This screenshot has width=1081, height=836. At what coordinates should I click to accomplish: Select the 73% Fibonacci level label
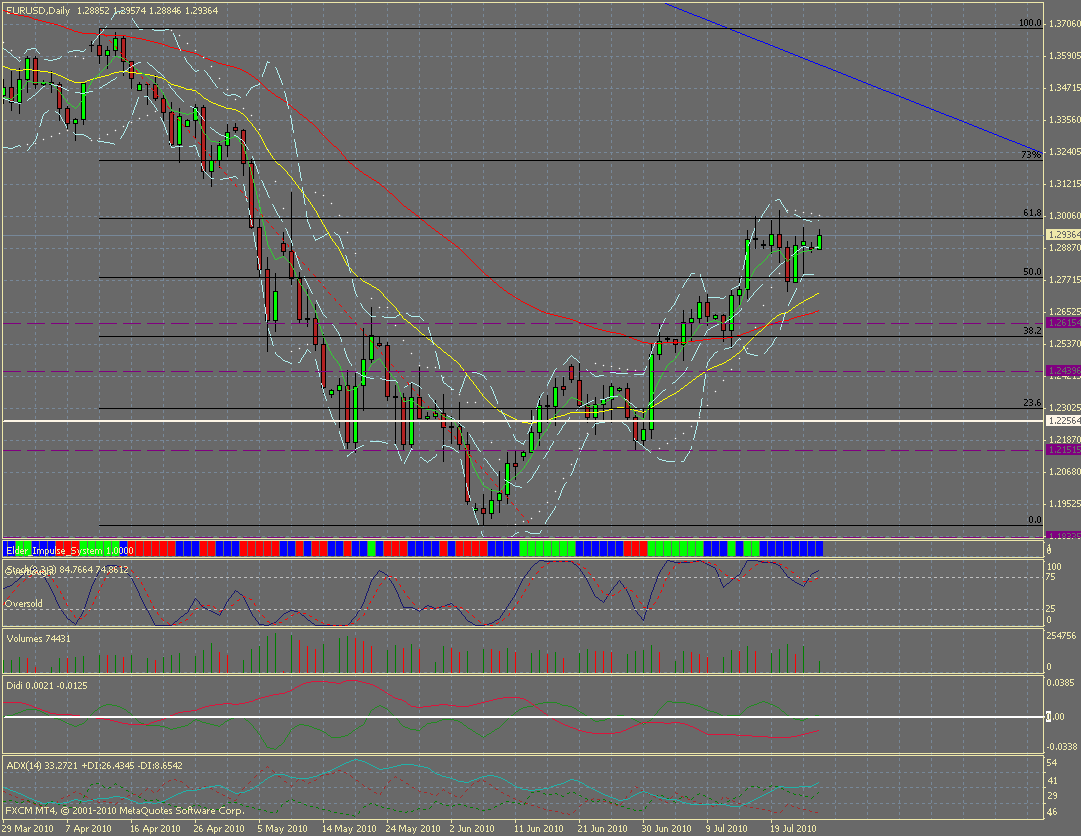pos(1031,155)
